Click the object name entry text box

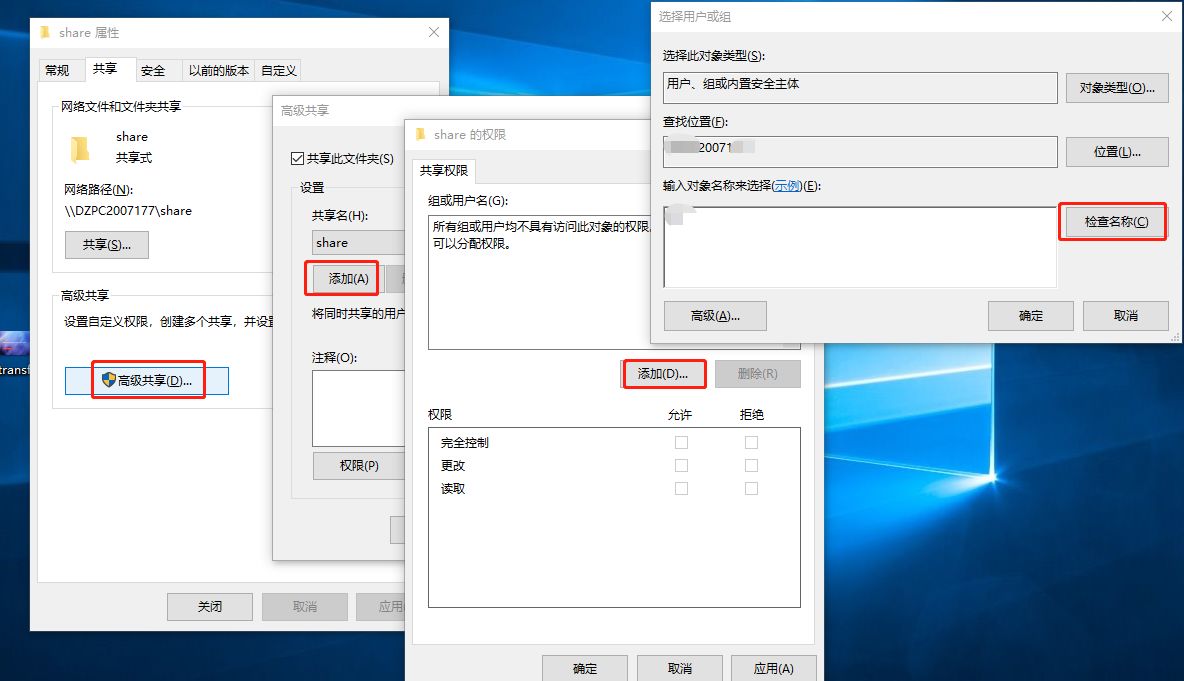pos(860,247)
